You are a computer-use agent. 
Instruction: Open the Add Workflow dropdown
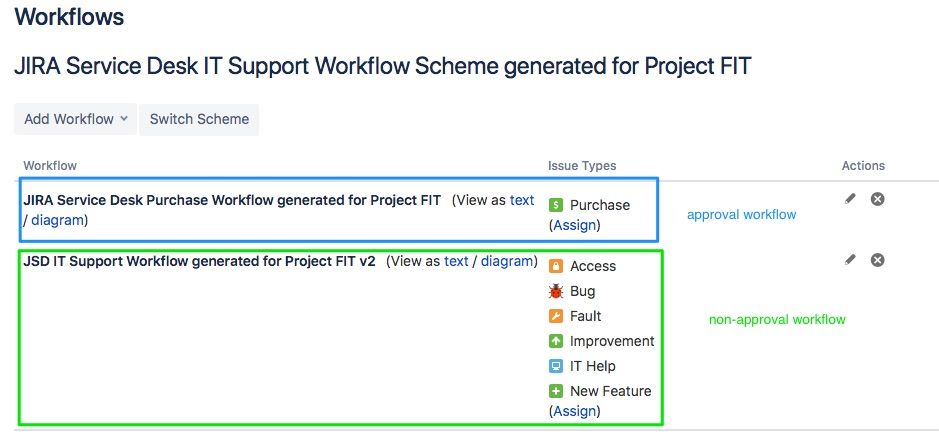75,119
